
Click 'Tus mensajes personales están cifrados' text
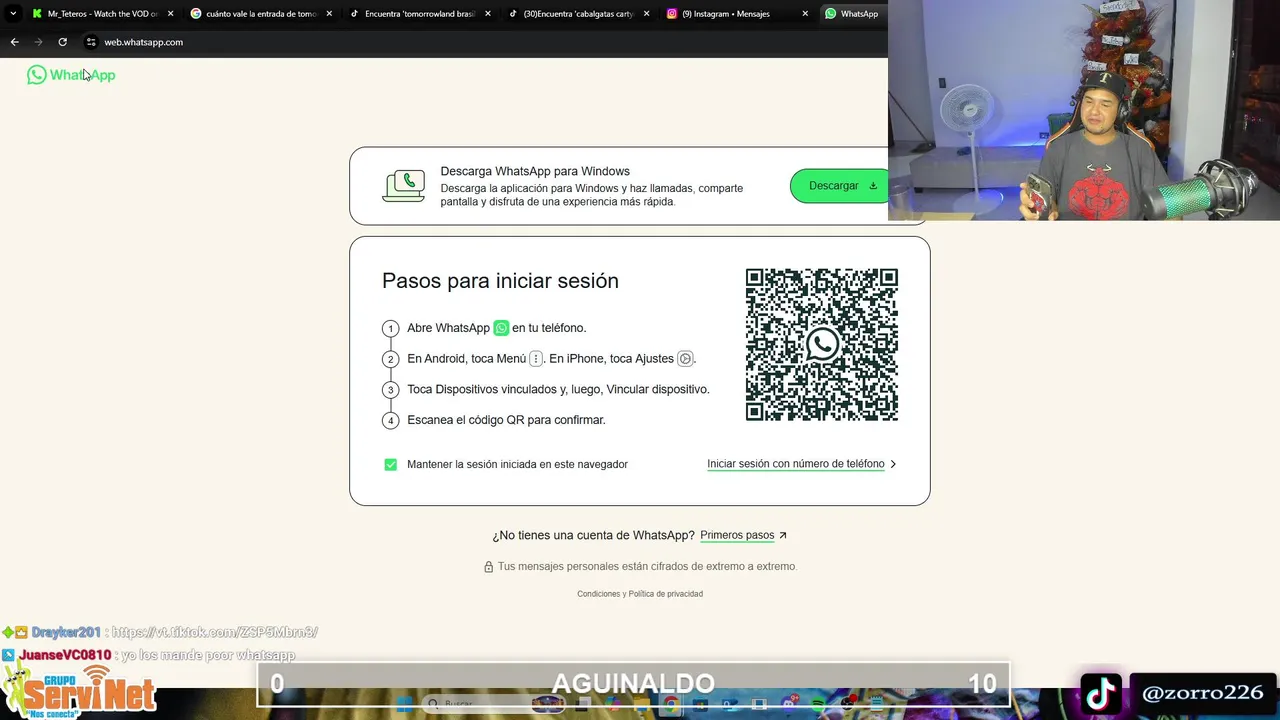point(646,566)
